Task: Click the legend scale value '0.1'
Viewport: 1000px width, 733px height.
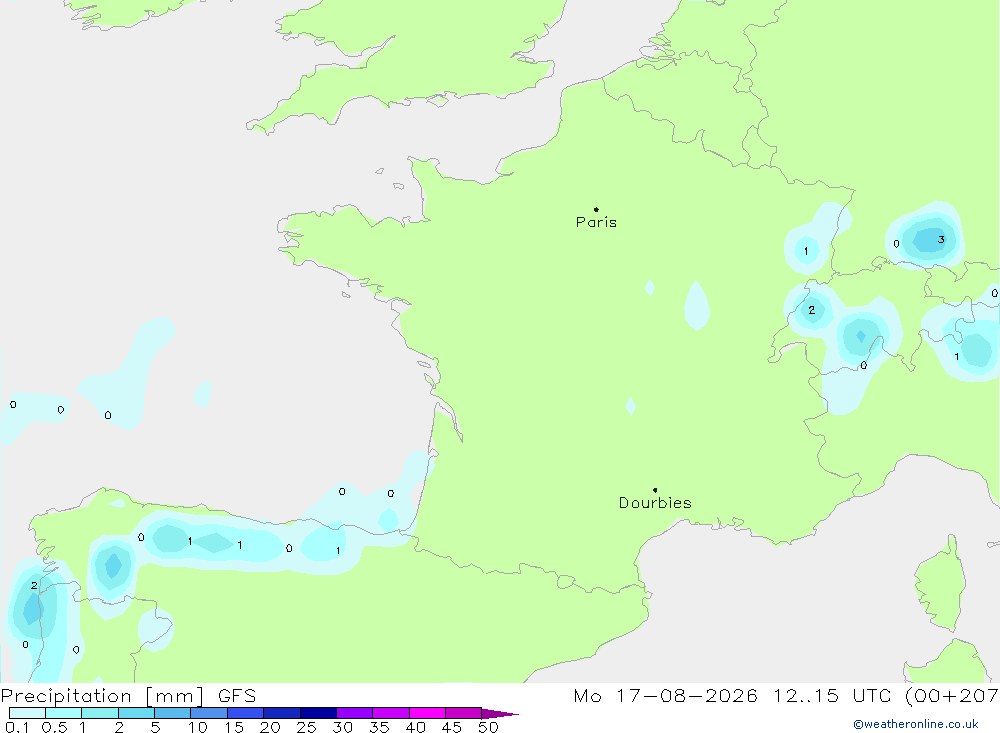Action: [x=17, y=727]
